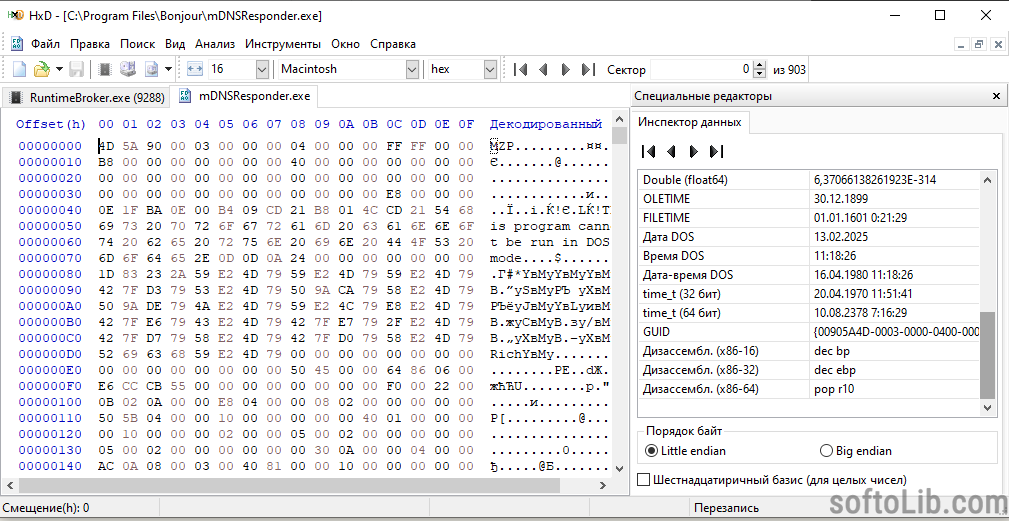
Task: Click the Data Inspector scroll-up arrow
Action: [x=988, y=181]
